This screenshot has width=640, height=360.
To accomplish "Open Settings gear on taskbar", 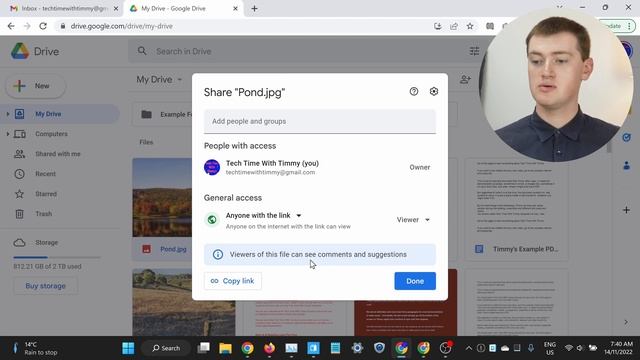I will (357, 348).
